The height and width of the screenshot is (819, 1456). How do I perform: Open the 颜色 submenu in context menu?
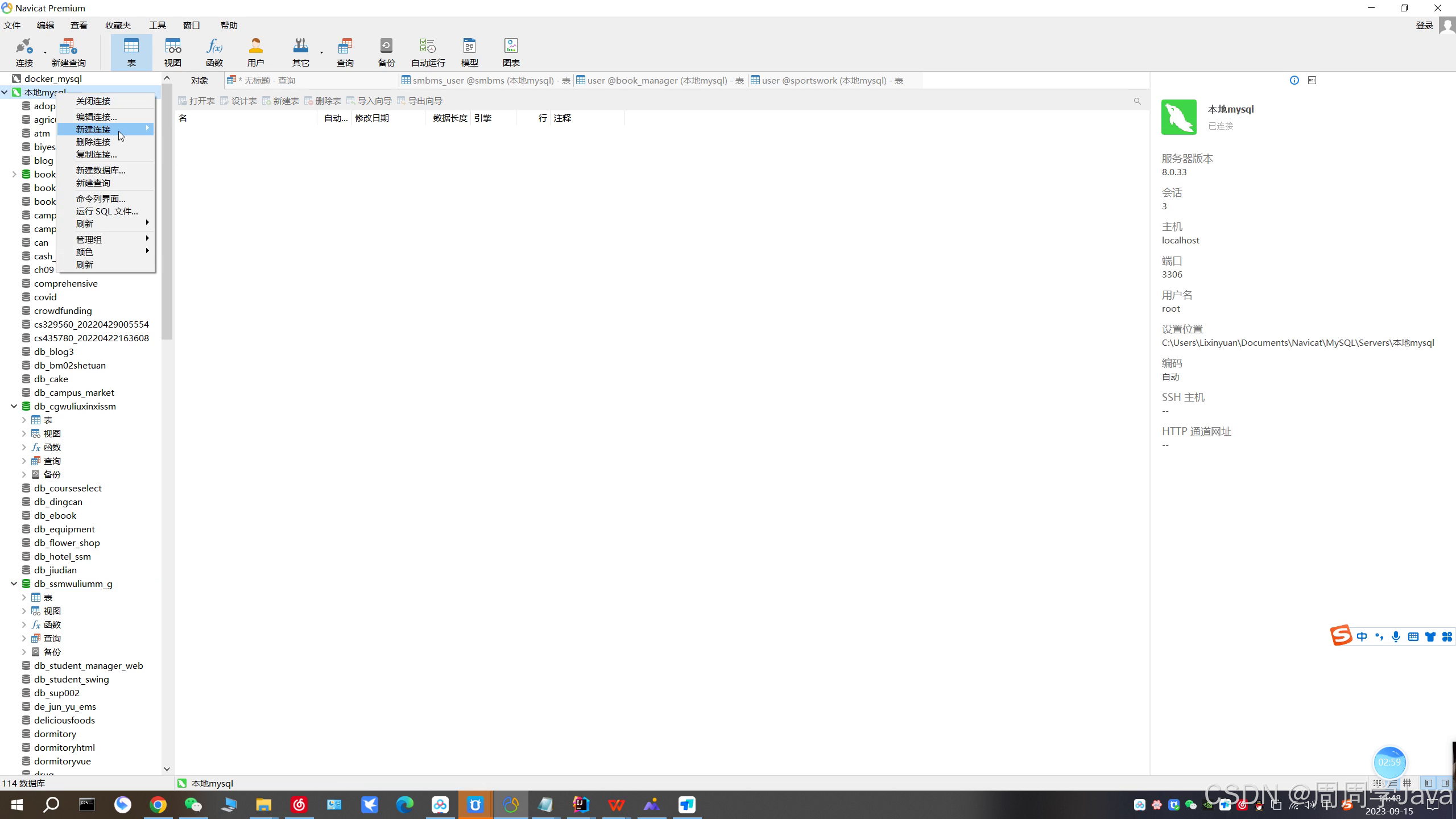[85, 252]
